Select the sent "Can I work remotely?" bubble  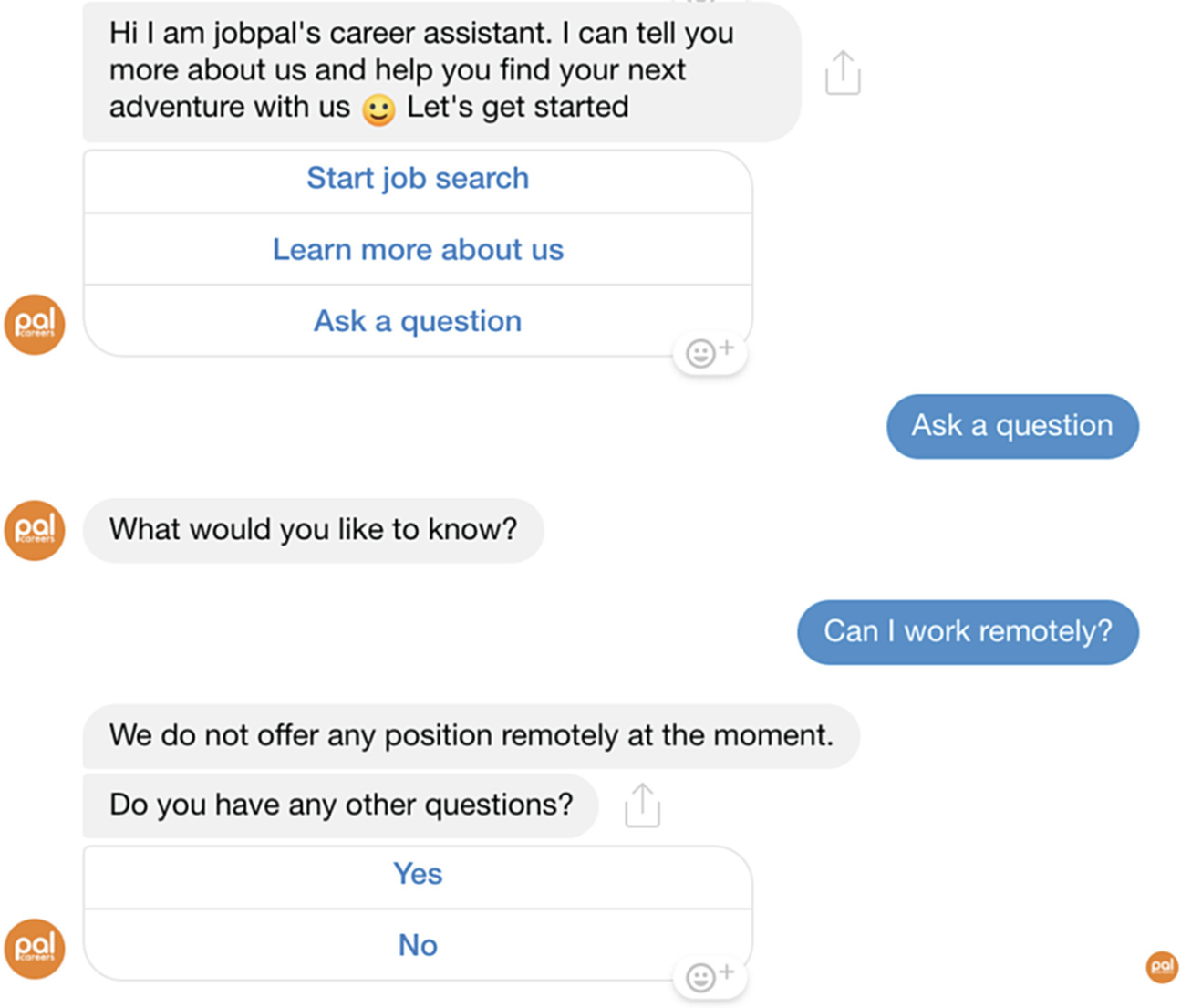coord(968,632)
